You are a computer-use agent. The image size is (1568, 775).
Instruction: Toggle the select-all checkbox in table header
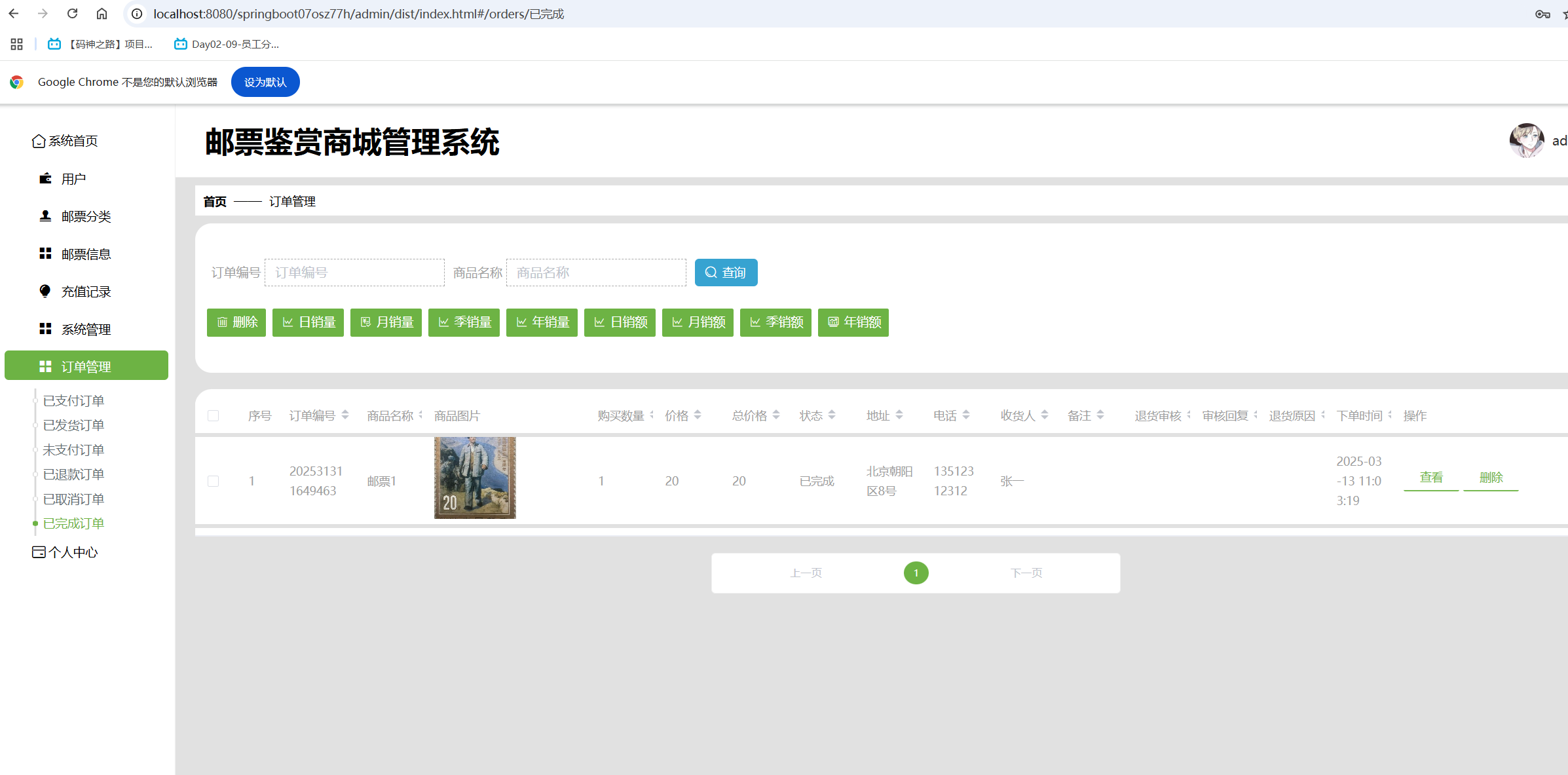click(214, 416)
